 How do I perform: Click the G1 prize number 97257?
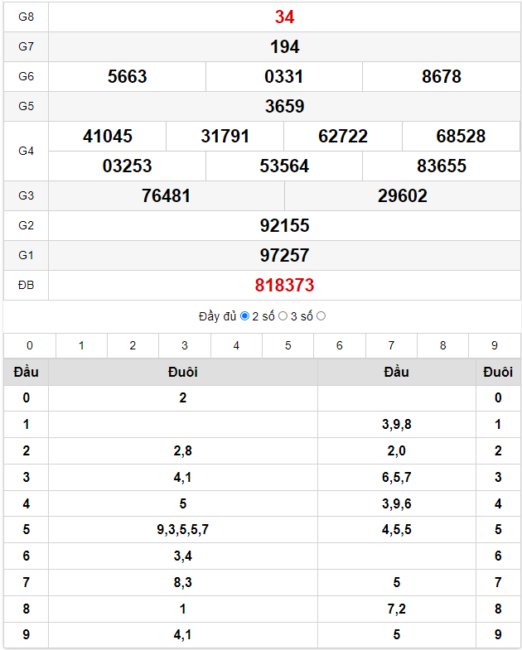coord(284,255)
